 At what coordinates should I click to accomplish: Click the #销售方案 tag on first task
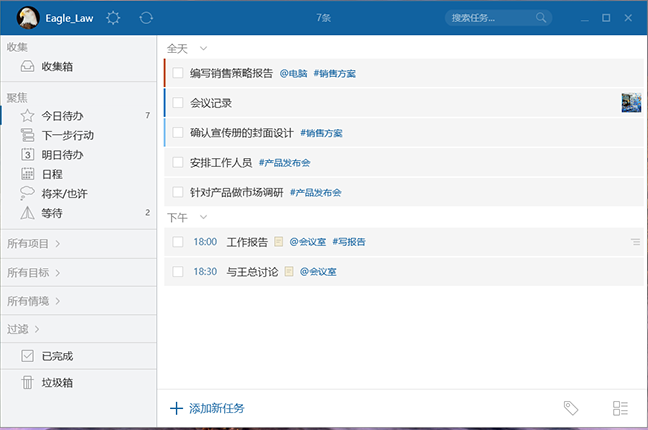pyautogui.click(x=334, y=73)
